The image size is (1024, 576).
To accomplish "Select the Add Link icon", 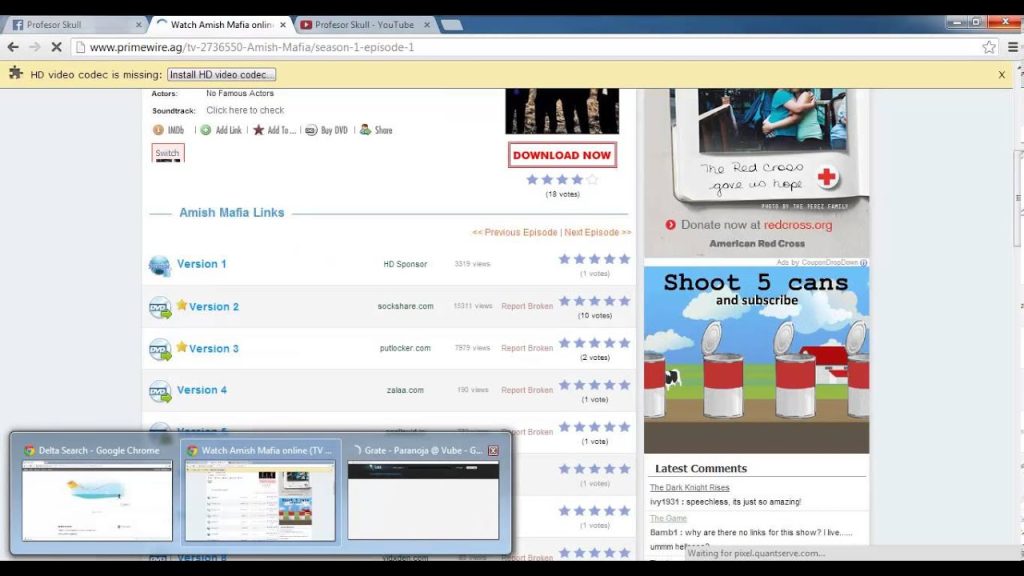I will point(206,130).
